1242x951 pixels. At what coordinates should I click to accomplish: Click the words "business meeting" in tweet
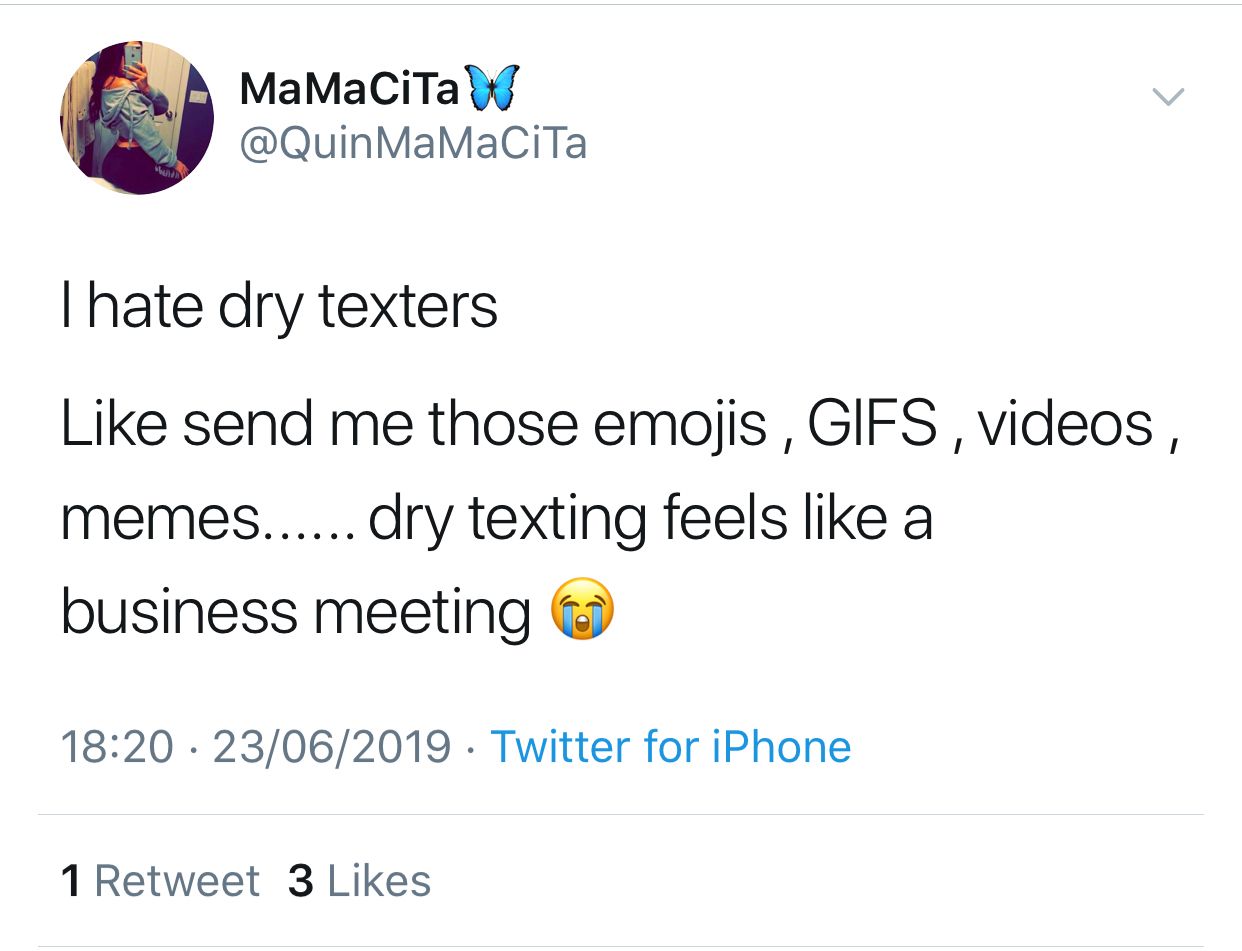[296, 611]
